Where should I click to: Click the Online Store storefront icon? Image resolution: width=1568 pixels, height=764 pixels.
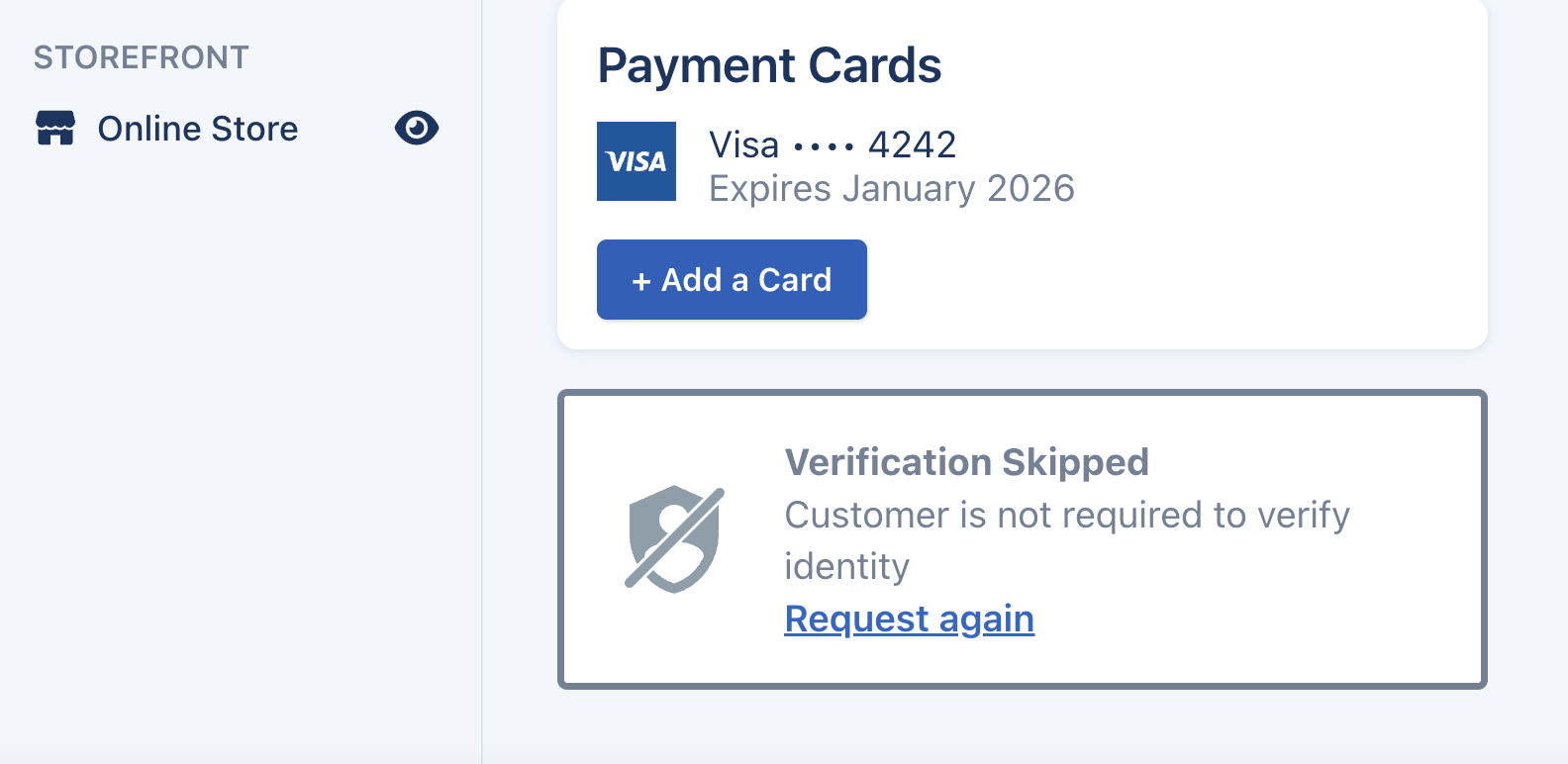point(55,129)
